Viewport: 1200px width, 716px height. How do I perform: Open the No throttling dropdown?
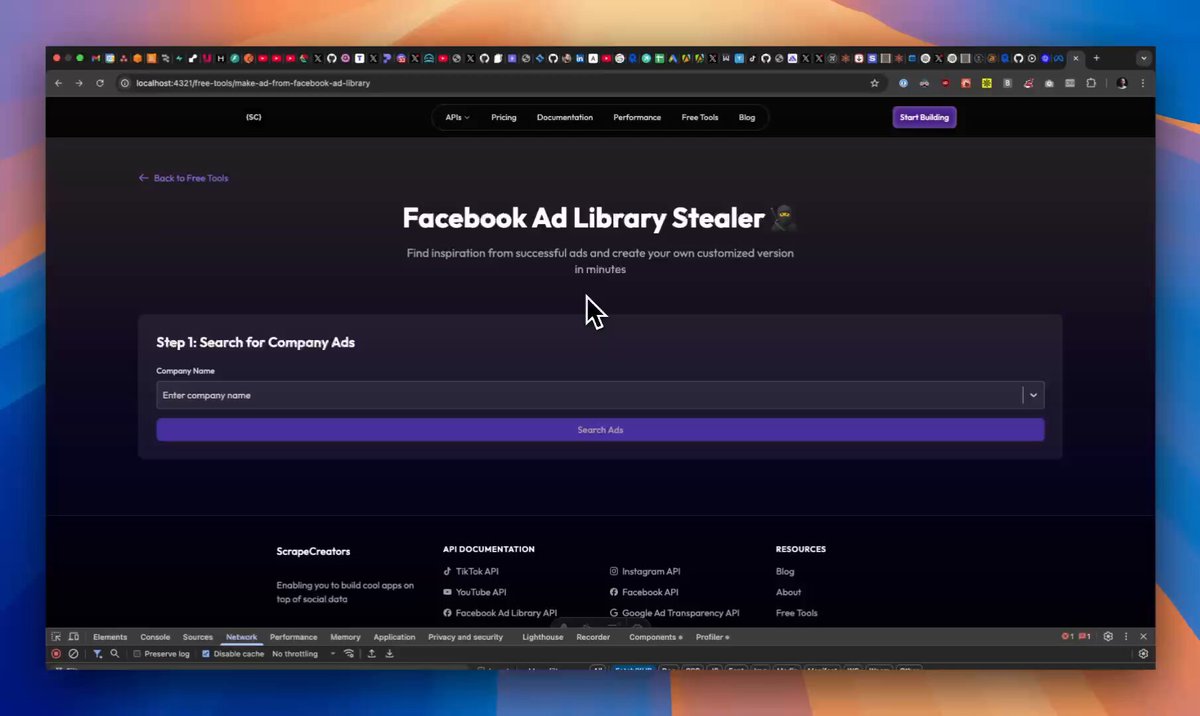(x=303, y=654)
